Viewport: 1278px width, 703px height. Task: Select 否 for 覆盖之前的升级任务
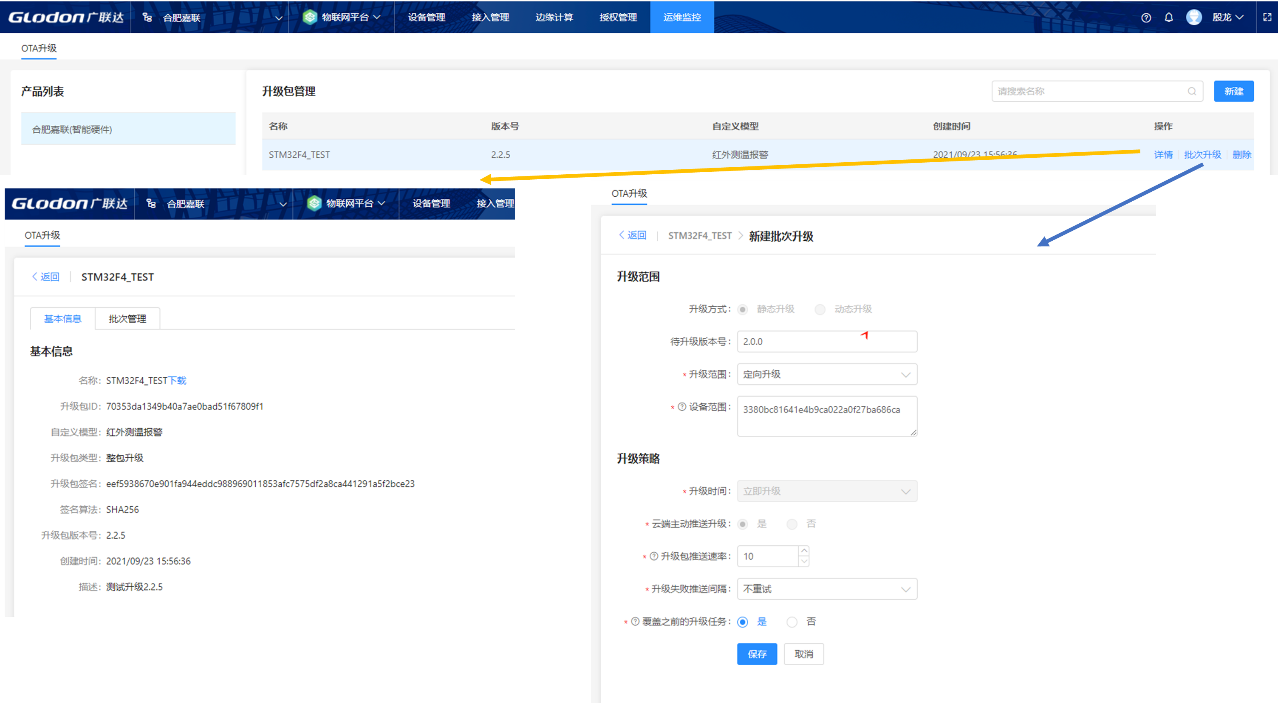(792, 622)
